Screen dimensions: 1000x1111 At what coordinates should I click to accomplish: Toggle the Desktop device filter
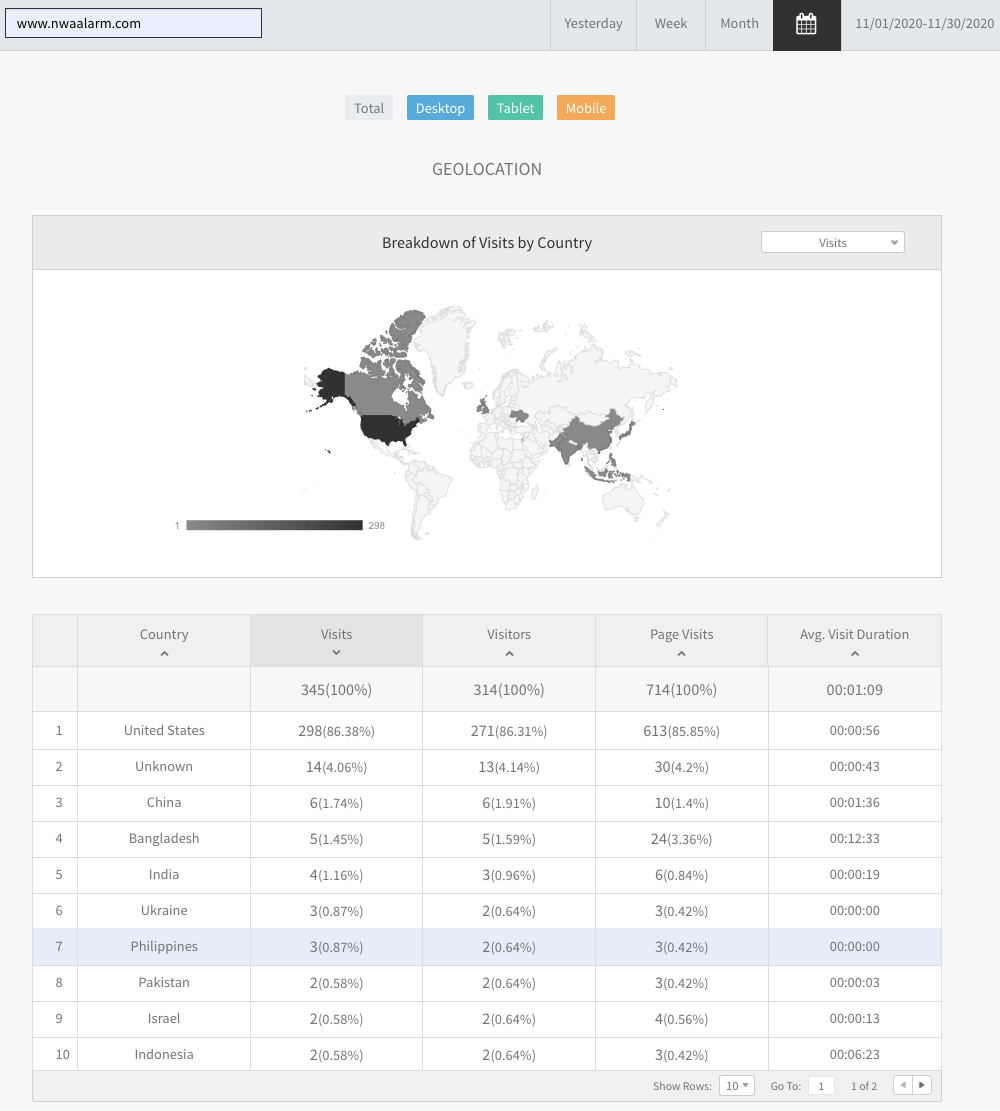tap(440, 108)
